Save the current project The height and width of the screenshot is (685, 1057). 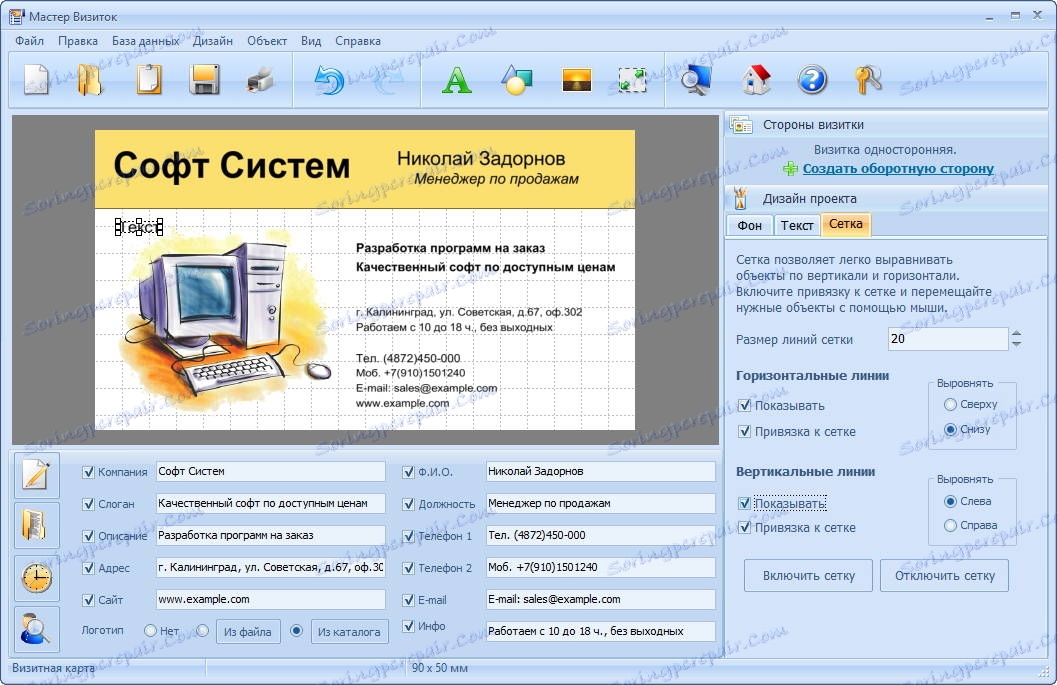pos(205,80)
